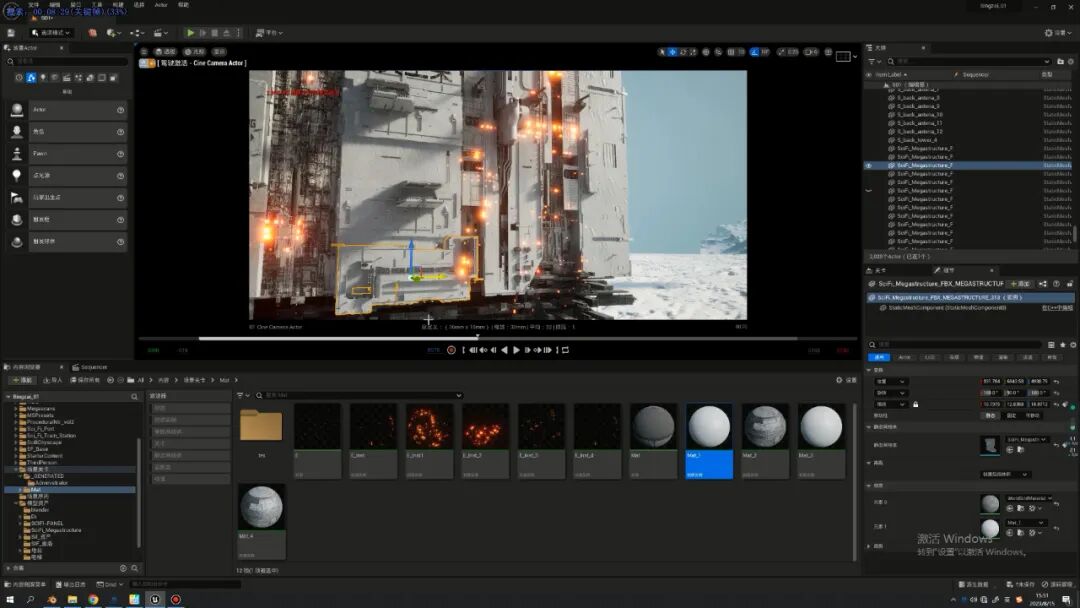The height and width of the screenshot is (608, 1080).
Task: Toggle looping on sequence playback controls
Action: 565,350
